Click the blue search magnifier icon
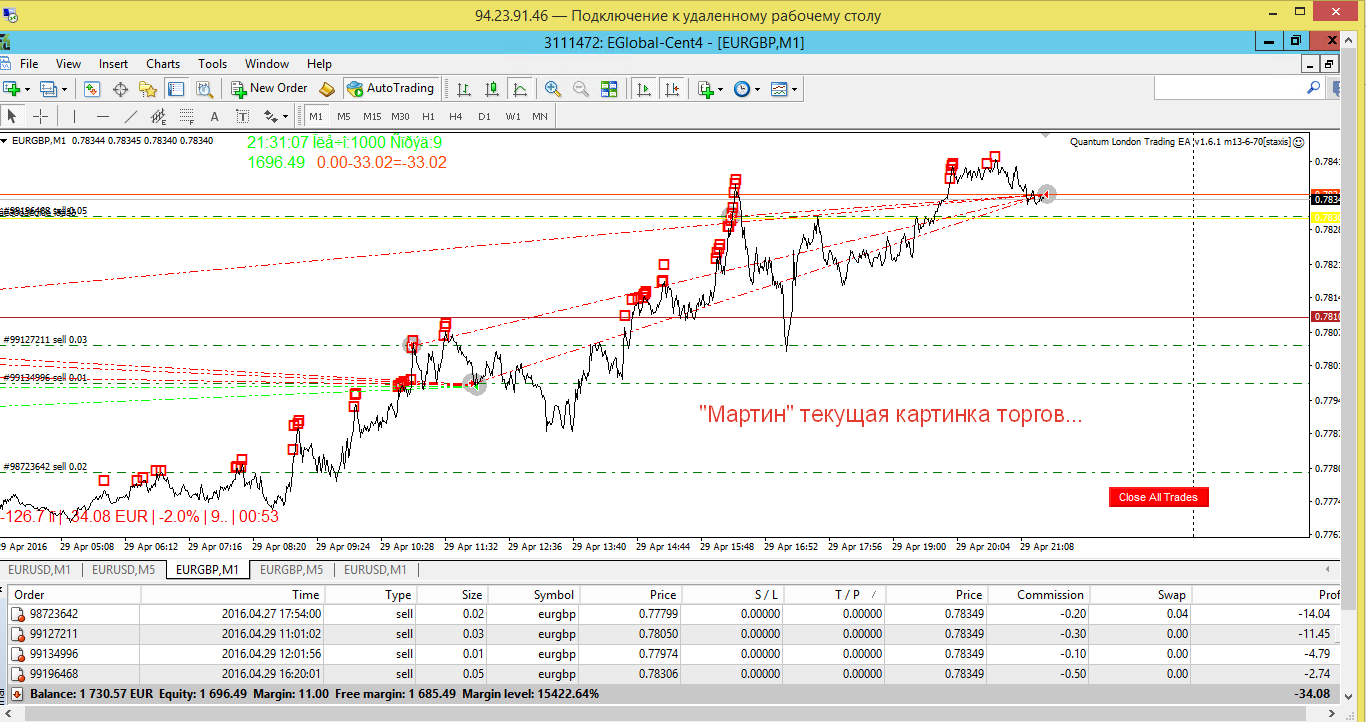The image size is (1366, 722). pyautogui.click(x=1313, y=88)
